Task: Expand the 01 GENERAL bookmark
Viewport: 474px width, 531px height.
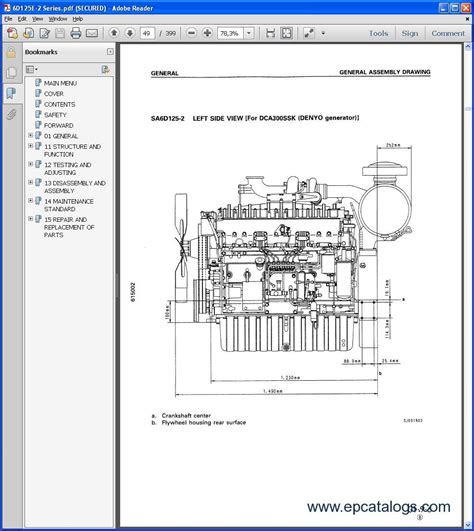Action: tap(30, 135)
